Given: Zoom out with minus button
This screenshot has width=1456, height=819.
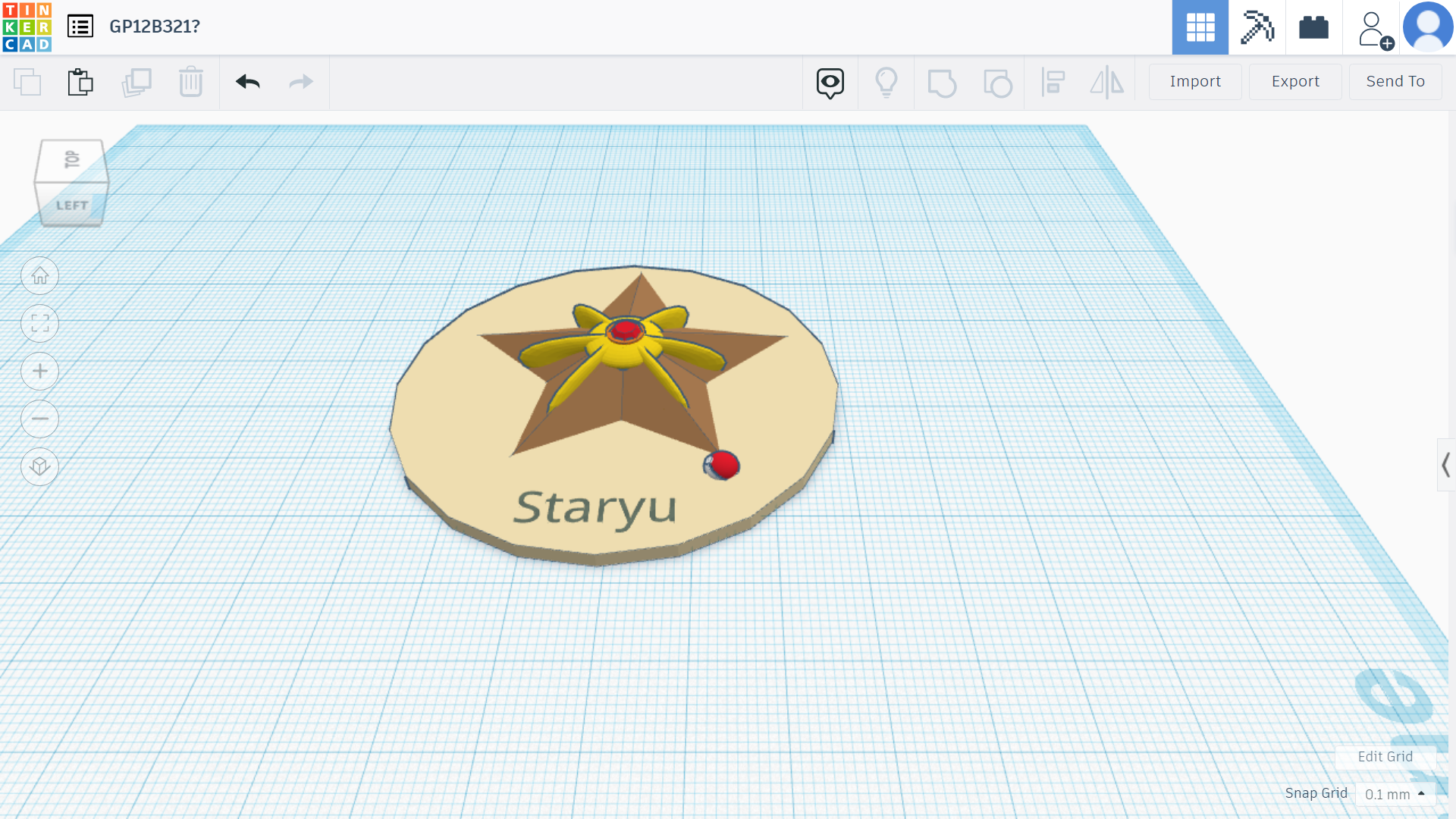Looking at the screenshot, I should [40, 419].
